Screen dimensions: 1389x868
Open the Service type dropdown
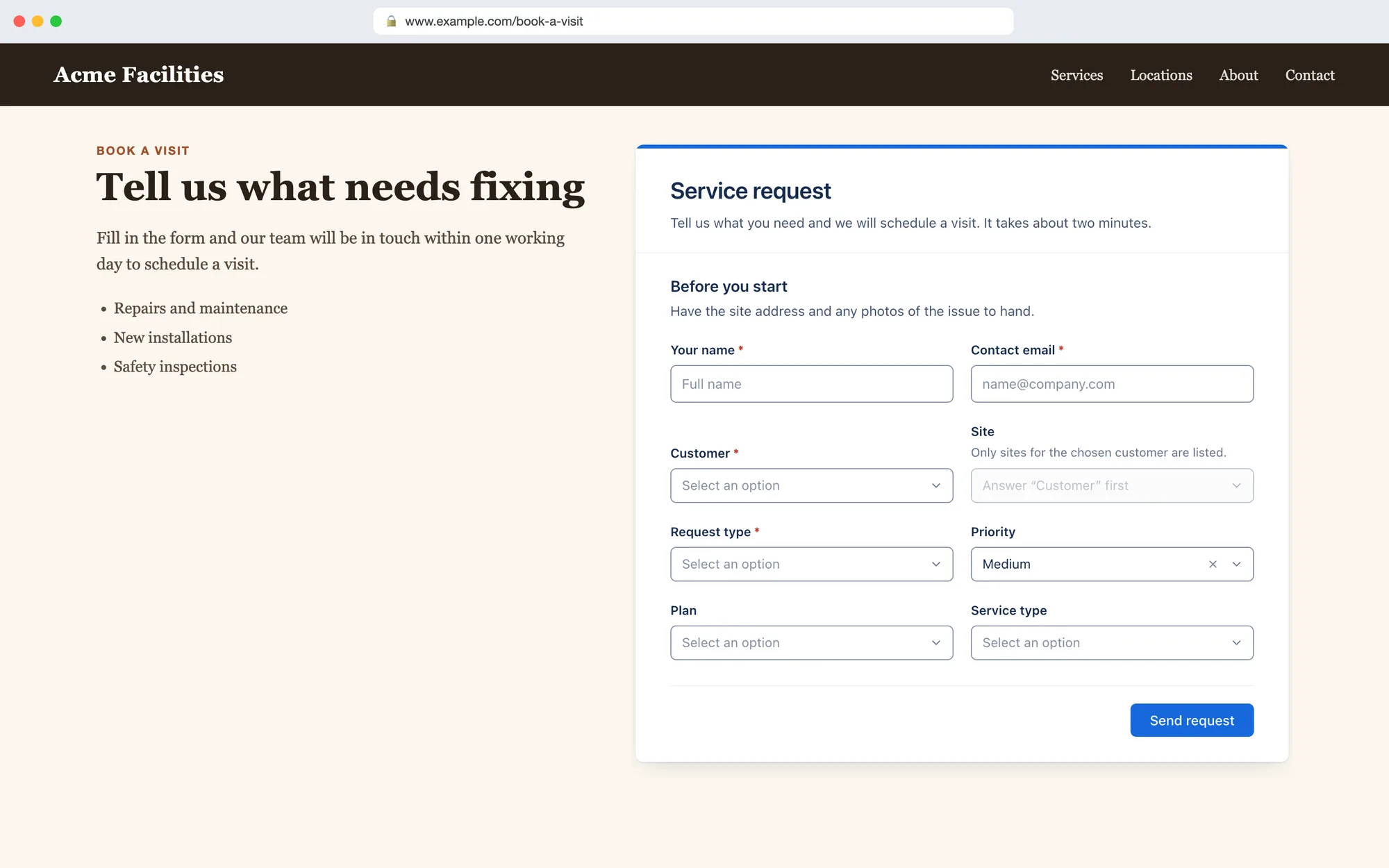coord(1112,642)
